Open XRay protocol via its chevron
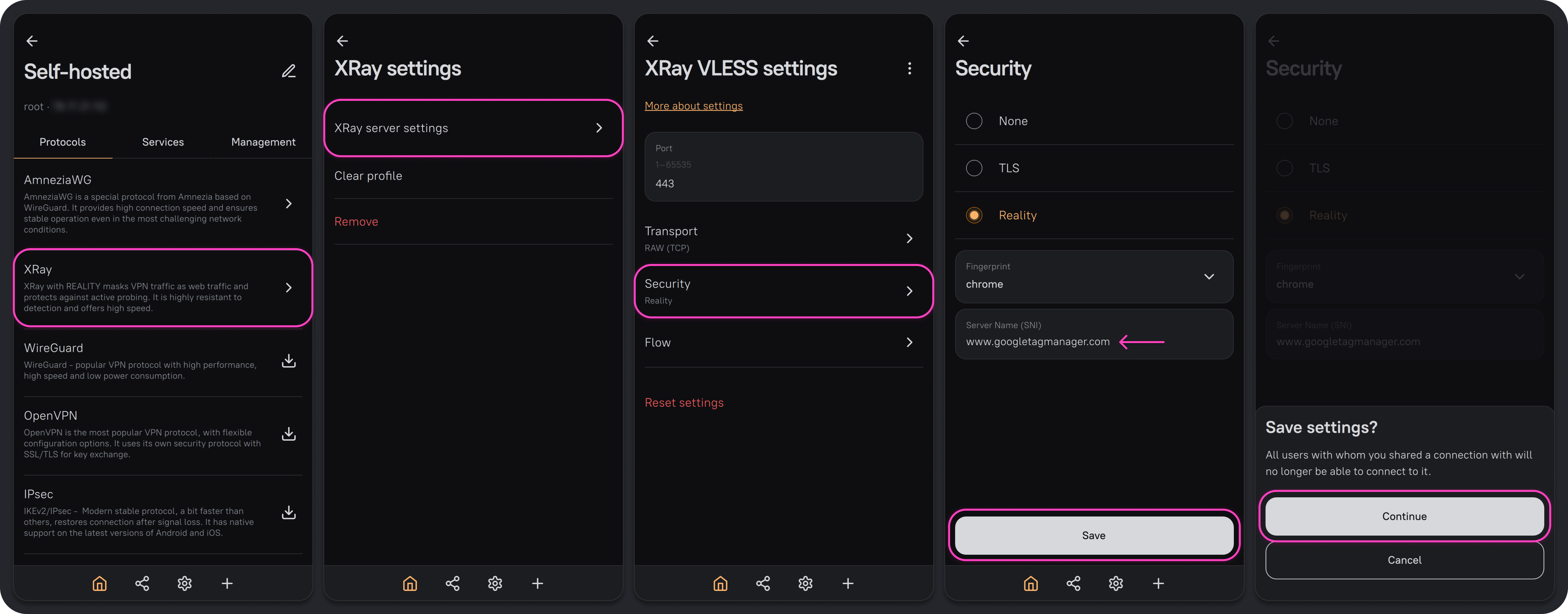The image size is (1568, 614). (289, 287)
